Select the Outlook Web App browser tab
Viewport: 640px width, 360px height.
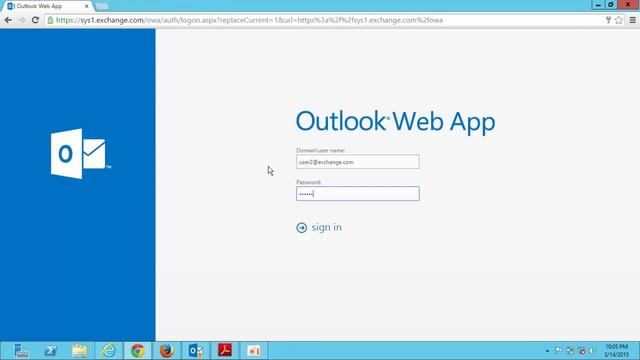tap(47, 6)
